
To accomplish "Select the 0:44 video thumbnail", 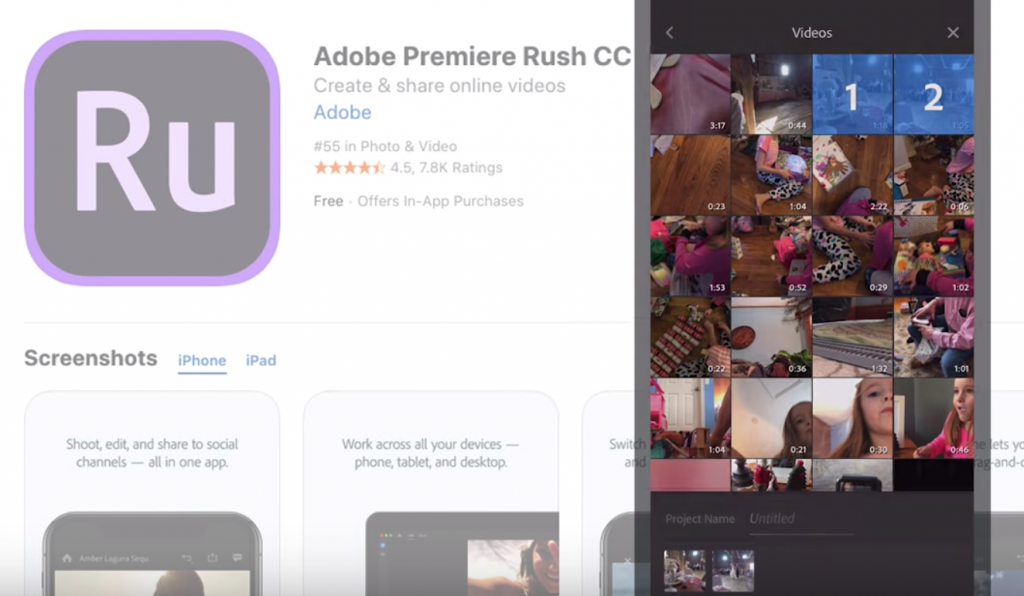I will coord(771,94).
